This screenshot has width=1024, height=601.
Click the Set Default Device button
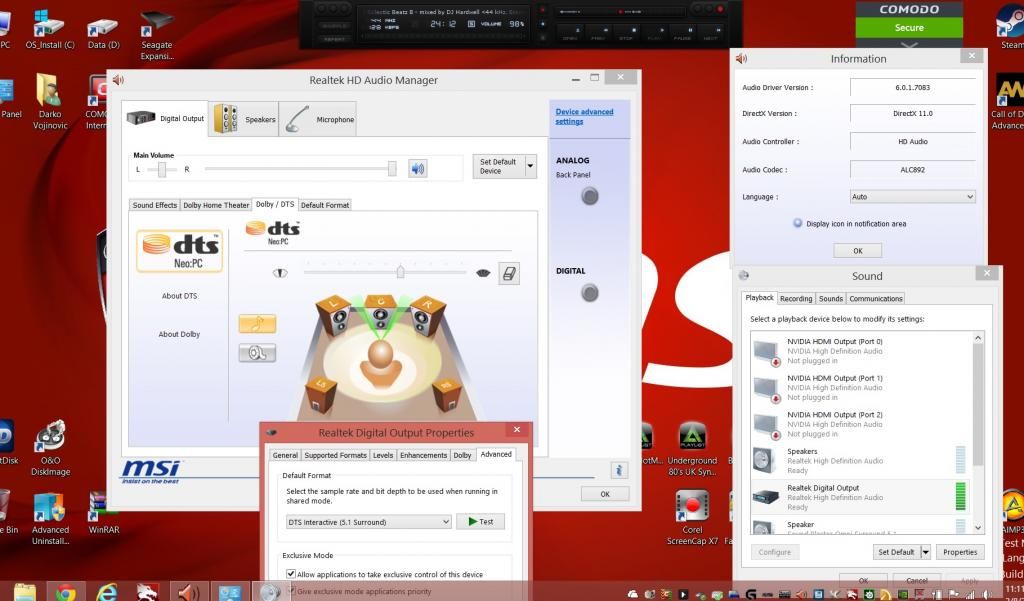point(498,167)
